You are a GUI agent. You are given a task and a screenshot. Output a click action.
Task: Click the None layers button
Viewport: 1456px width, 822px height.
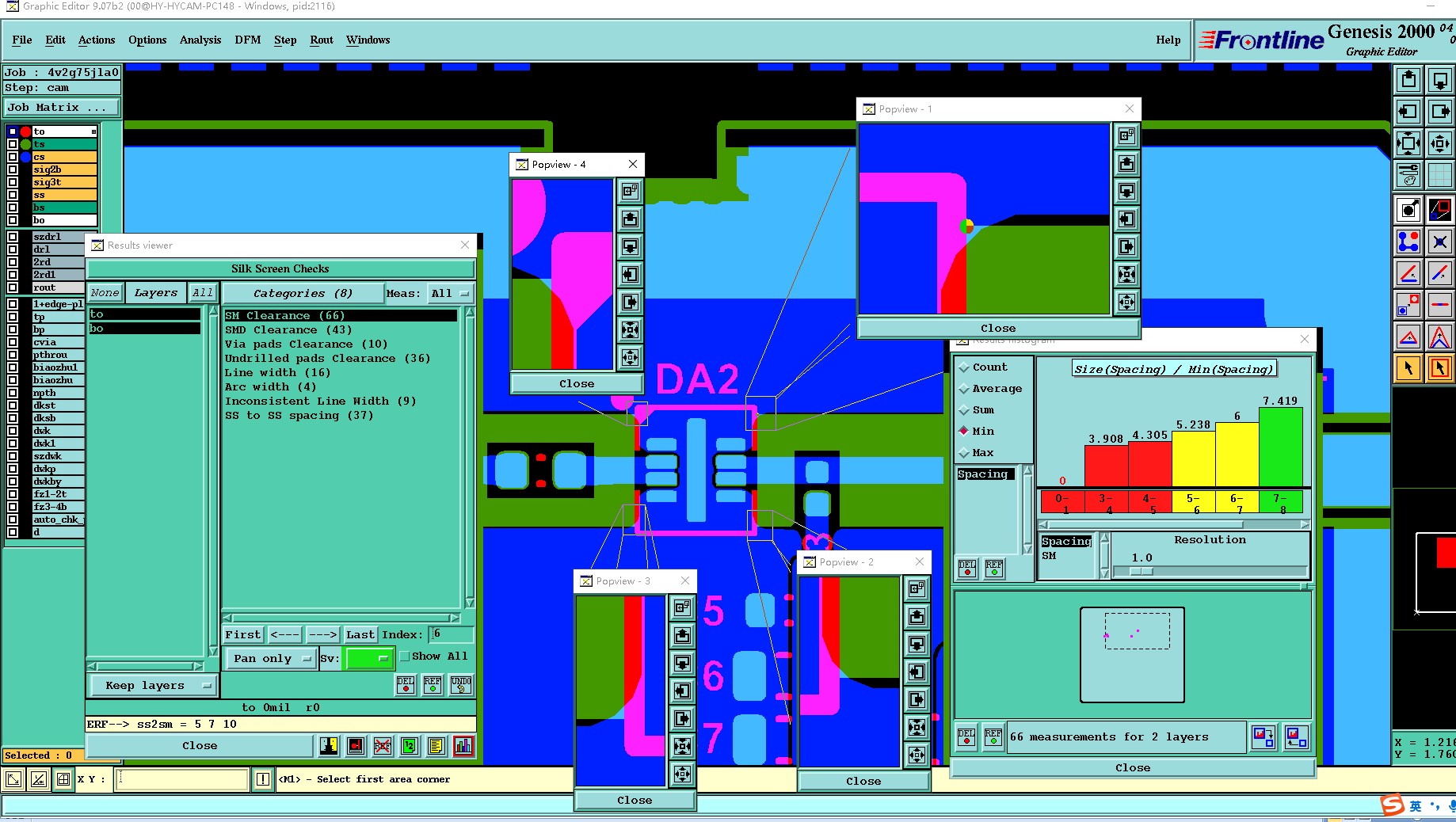coord(105,293)
